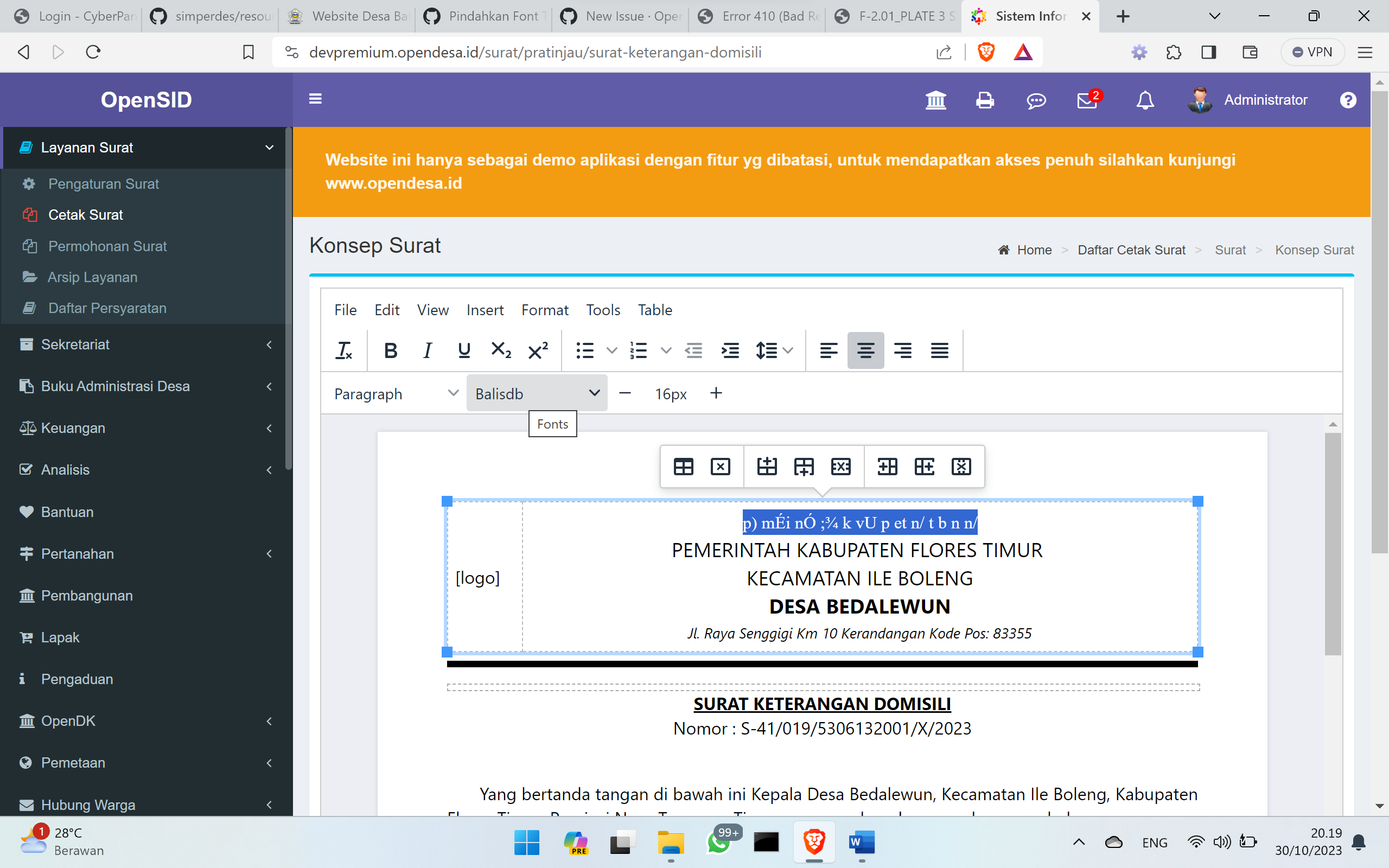Apply superscript formatting in the editor toolbar

(537, 350)
